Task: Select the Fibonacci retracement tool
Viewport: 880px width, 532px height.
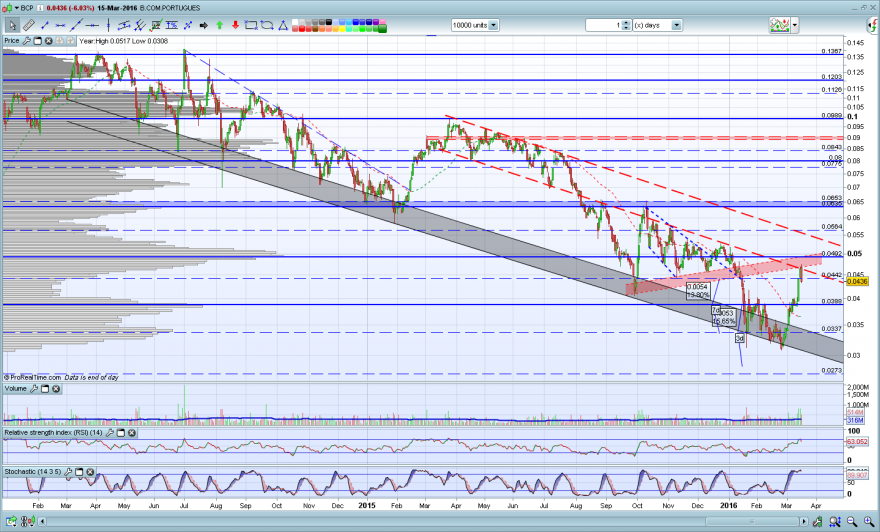Action: [x=157, y=25]
